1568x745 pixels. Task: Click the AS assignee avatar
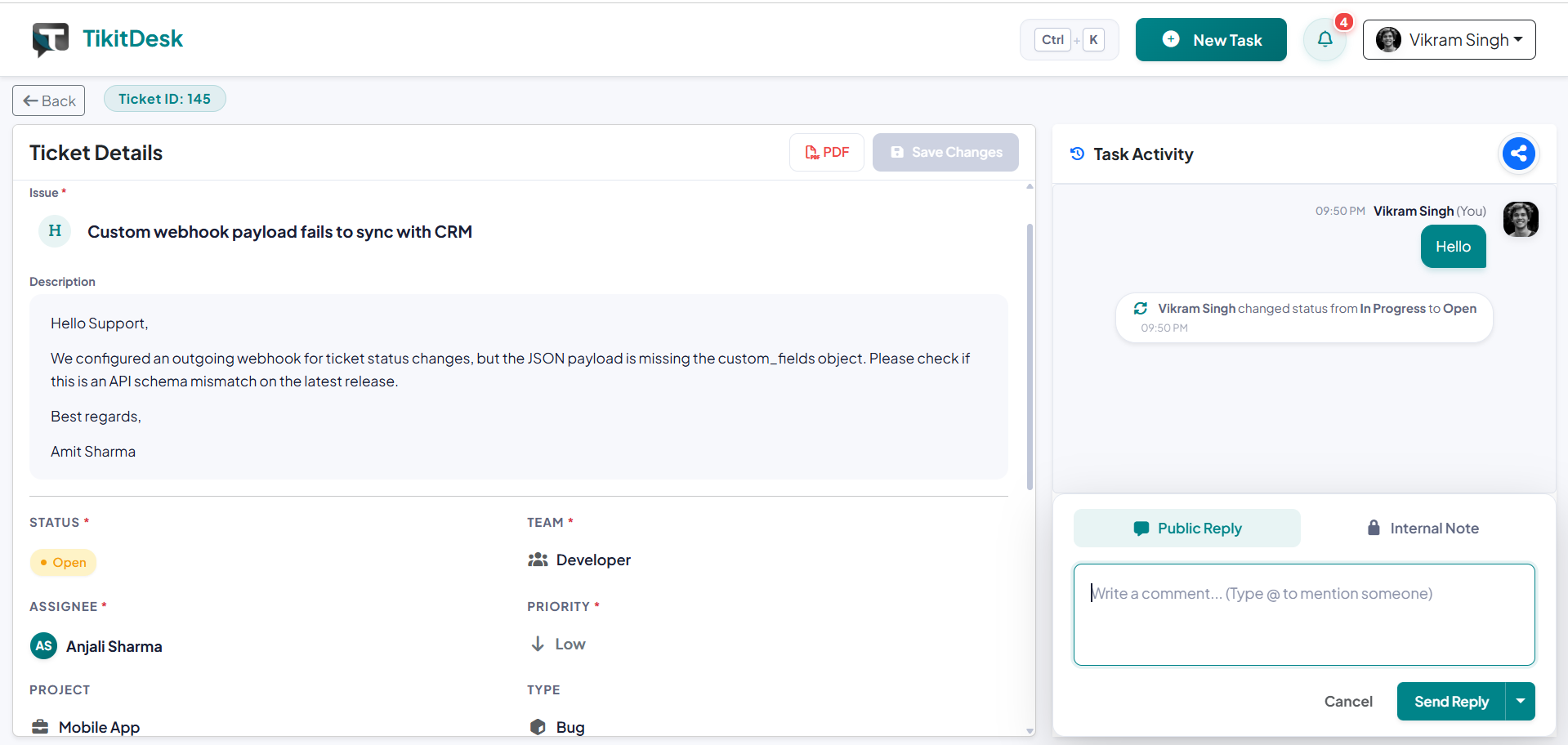click(x=43, y=645)
